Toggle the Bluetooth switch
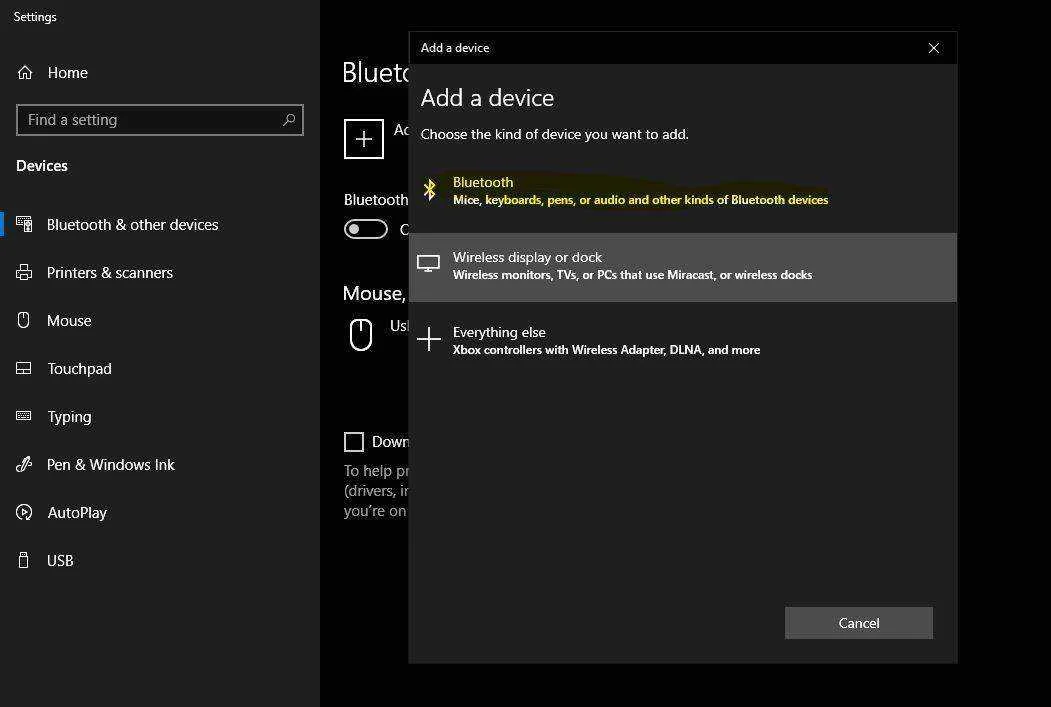The image size is (1051, 707). pos(366,229)
